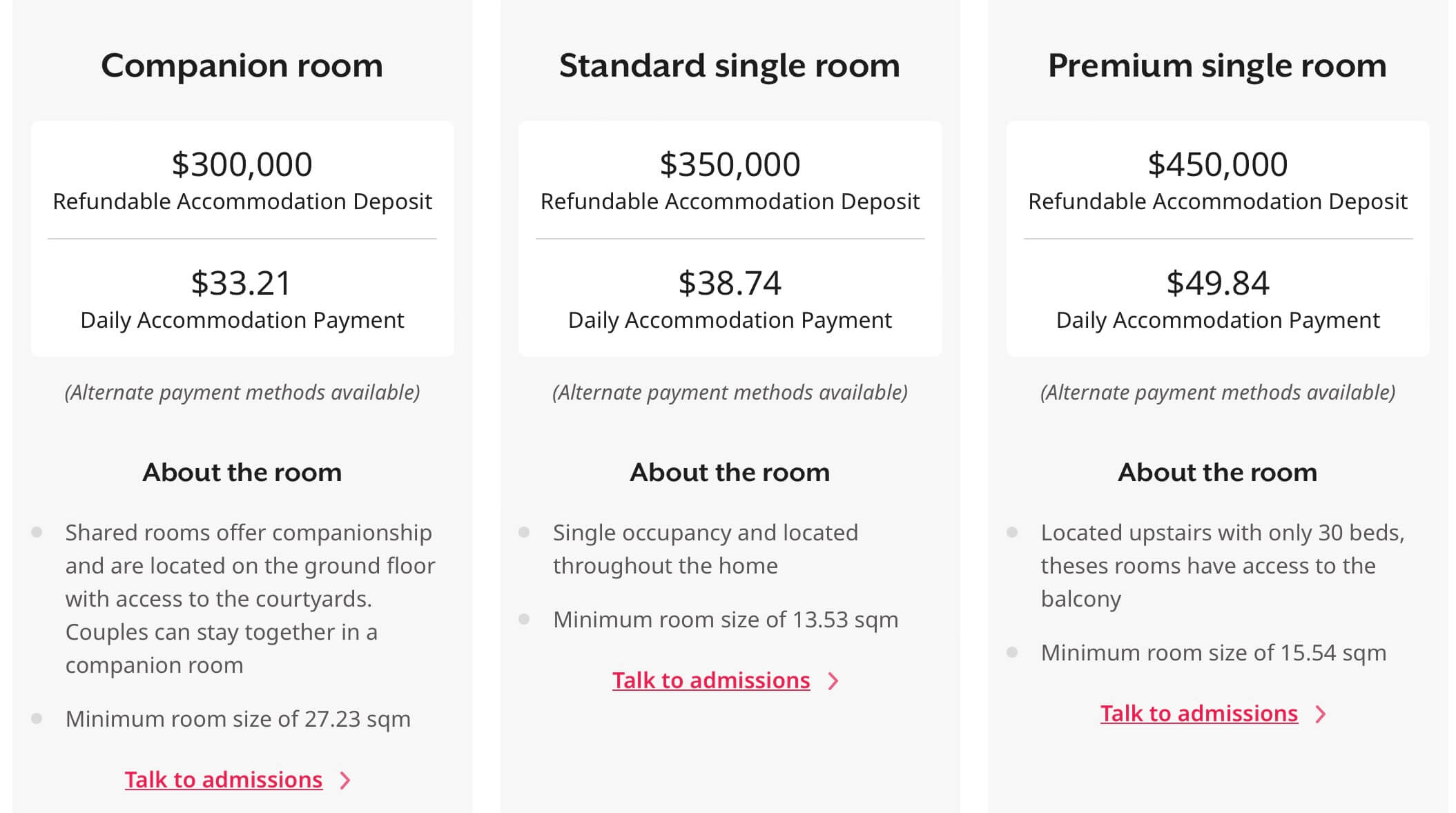Viewport: 1456px width, 813px height.
Task: Click the $33.21 daily payment figure
Action: (242, 283)
